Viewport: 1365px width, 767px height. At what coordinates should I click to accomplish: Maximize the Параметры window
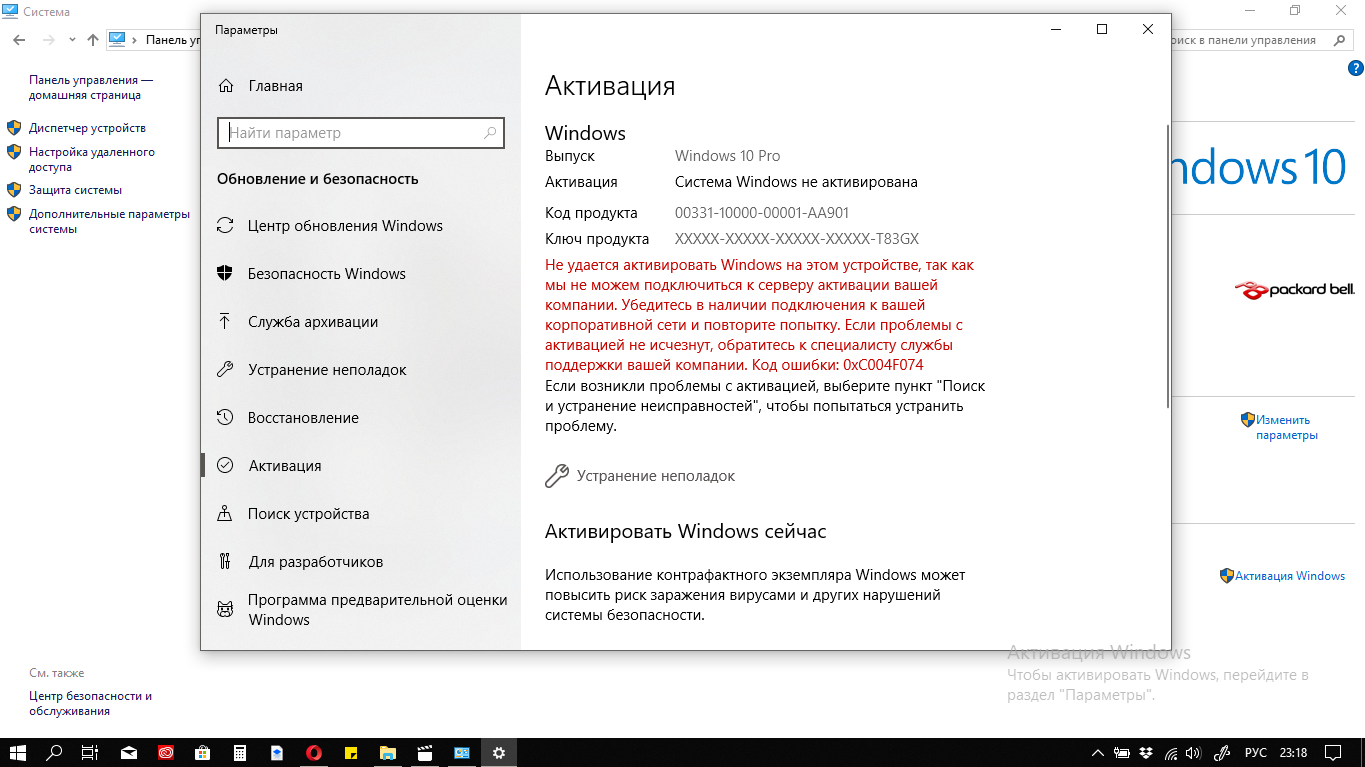coord(1102,30)
